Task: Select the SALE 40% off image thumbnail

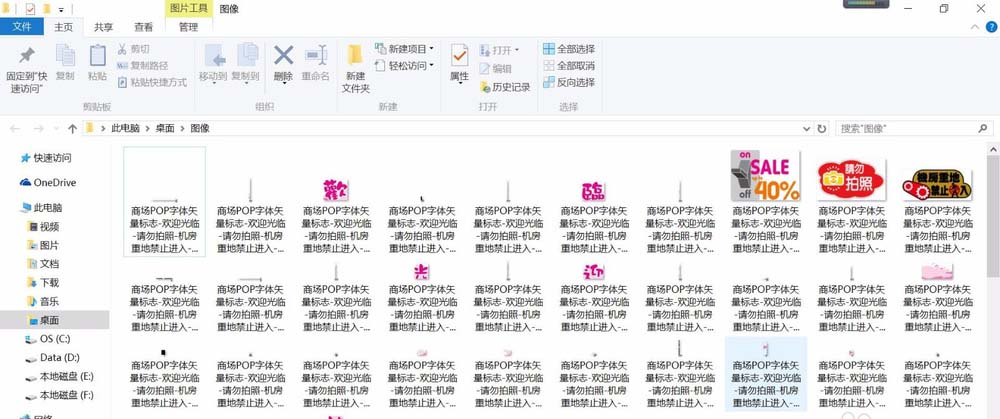Action: 765,175
